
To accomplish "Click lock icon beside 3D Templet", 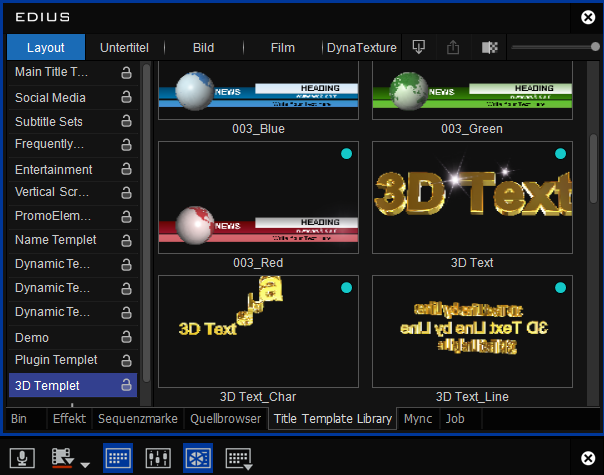I will coord(126,384).
